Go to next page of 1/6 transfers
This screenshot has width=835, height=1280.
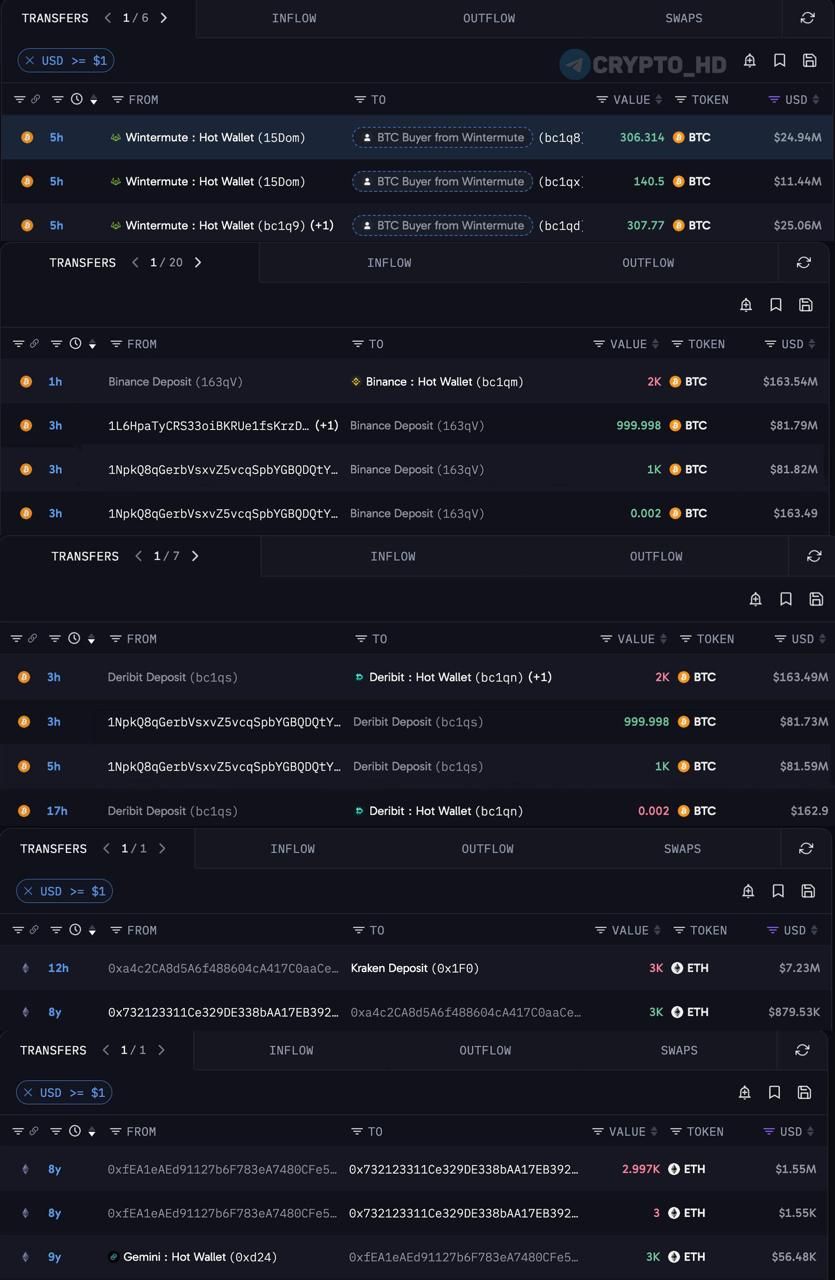[164, 18]
